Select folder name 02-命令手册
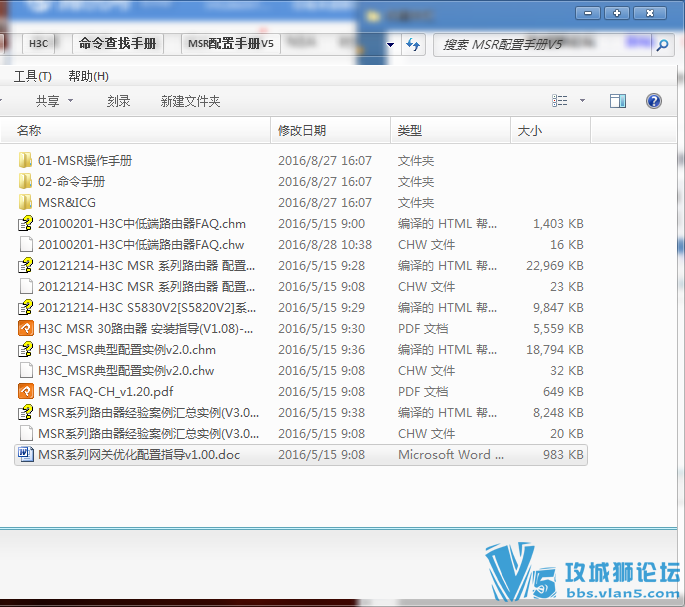Image resolution: width=685 pixels, height=607 pixels. point(71,181)
